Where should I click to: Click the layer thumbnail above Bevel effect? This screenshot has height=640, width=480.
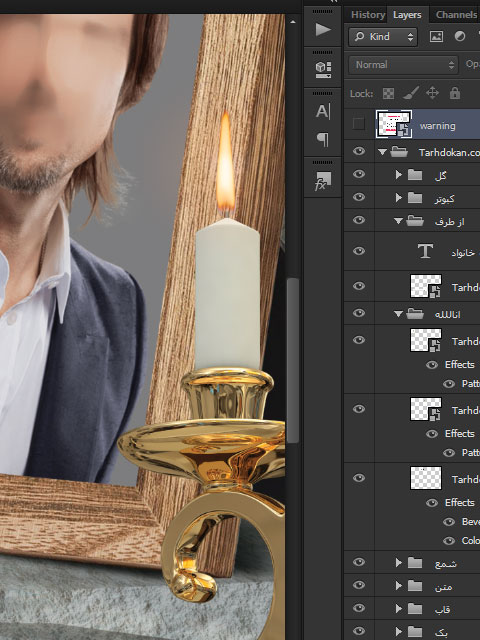[426, 478]
